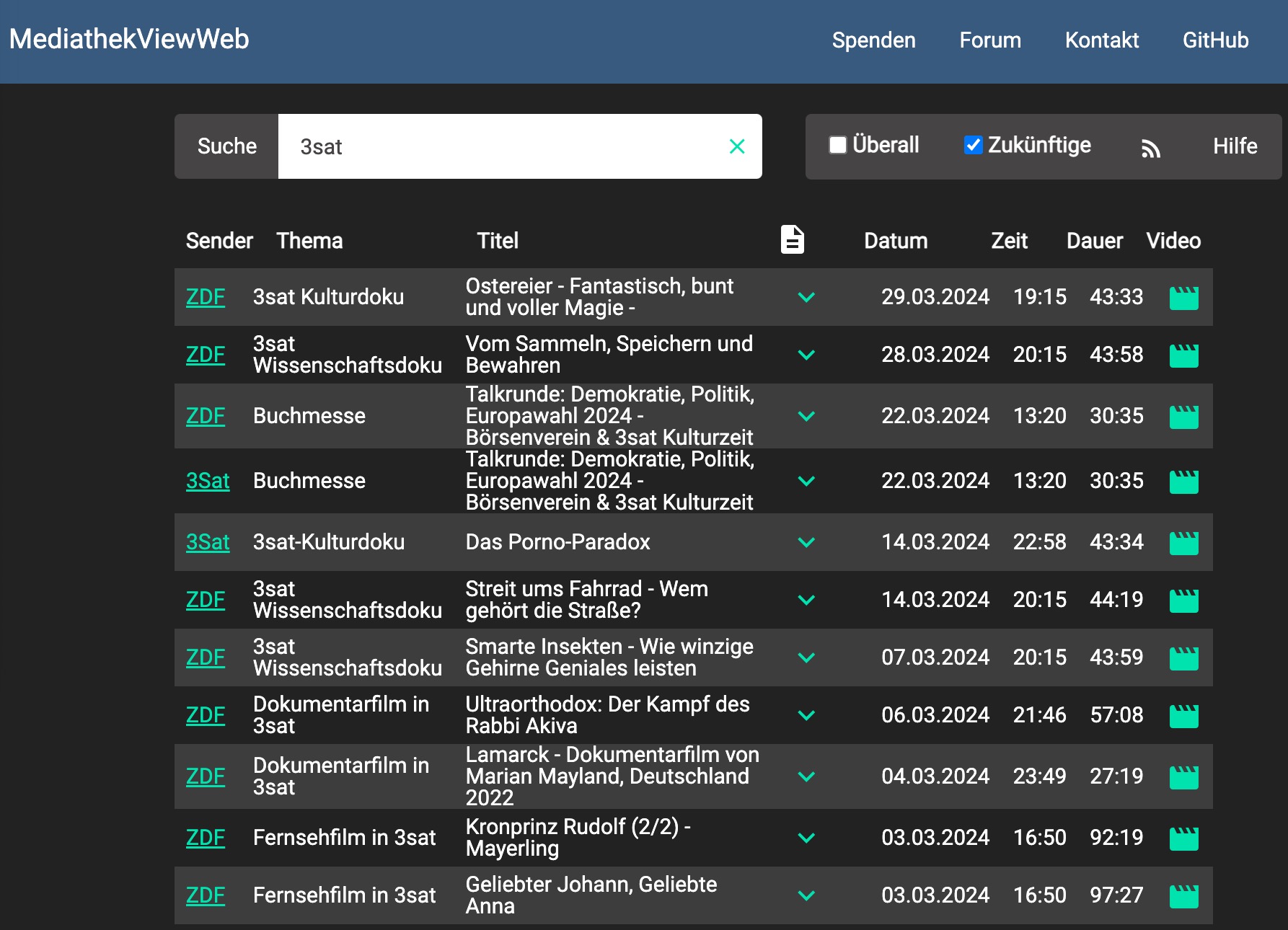1288x930 pixels.
Task: Click ZDF link in Geliebter Johann row
Action: click(206, 895)
